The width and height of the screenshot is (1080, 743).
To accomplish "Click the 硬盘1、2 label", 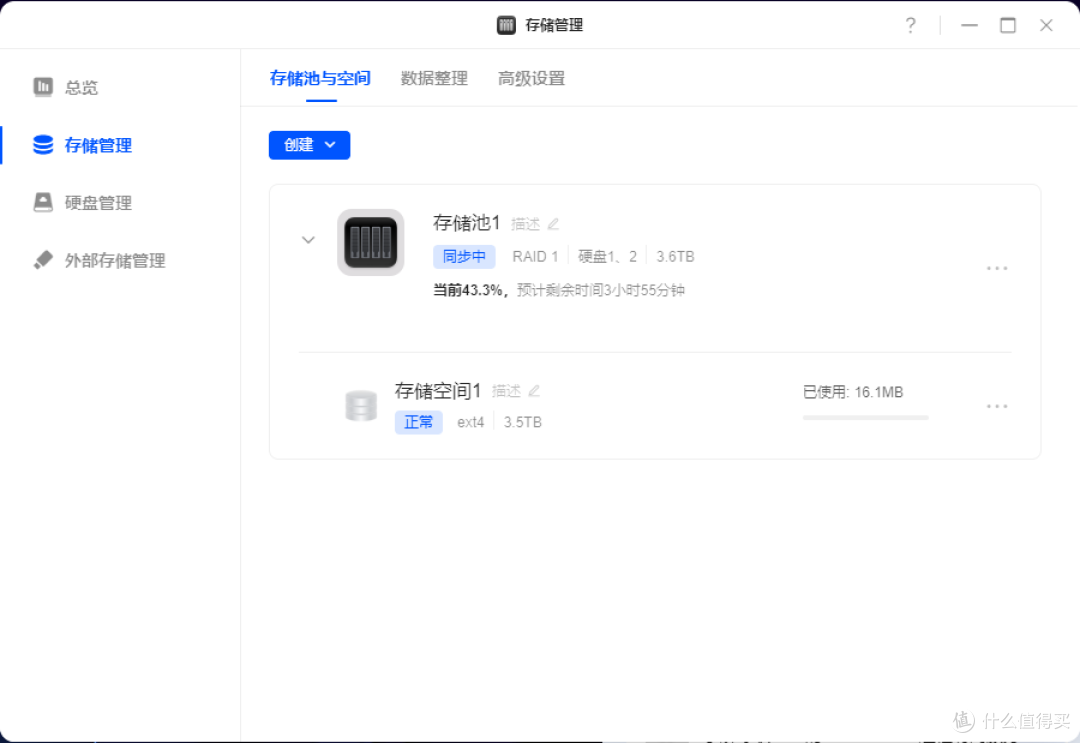I will 608,257.
